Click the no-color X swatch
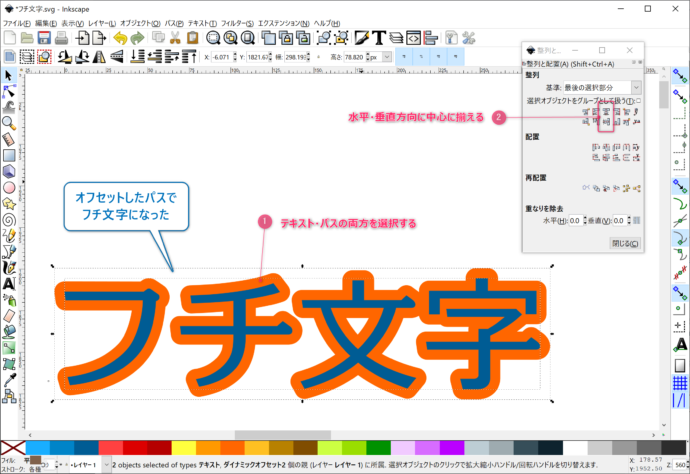The width and height of the screenshot is (690, 474). 13,448
